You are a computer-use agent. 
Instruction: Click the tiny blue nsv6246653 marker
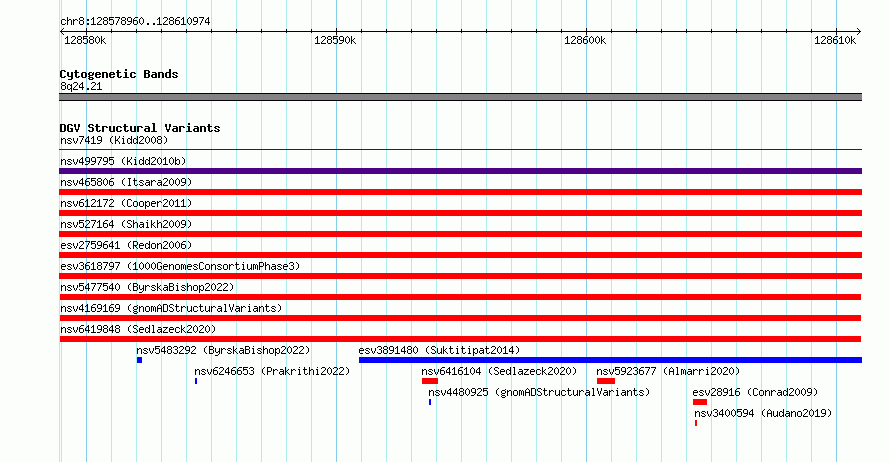[x=196, y=381]
